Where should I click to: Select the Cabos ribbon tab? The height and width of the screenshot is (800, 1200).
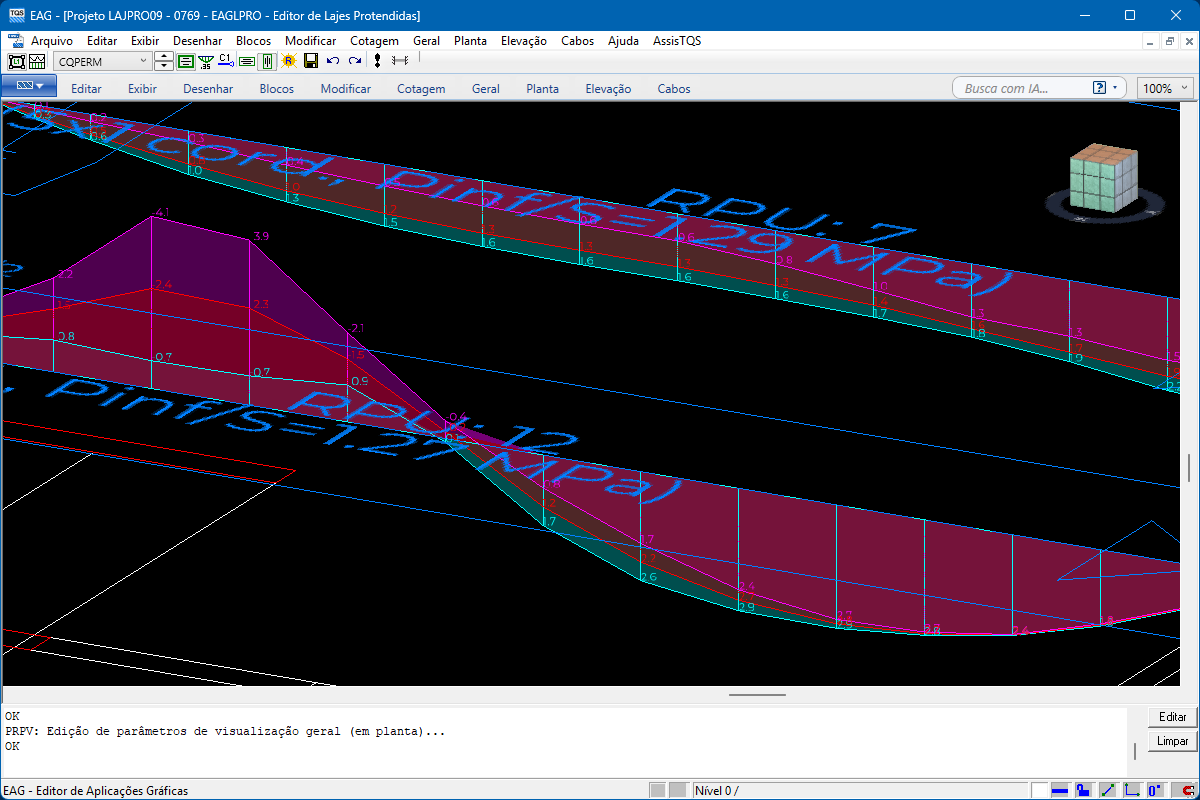[674, 88]
